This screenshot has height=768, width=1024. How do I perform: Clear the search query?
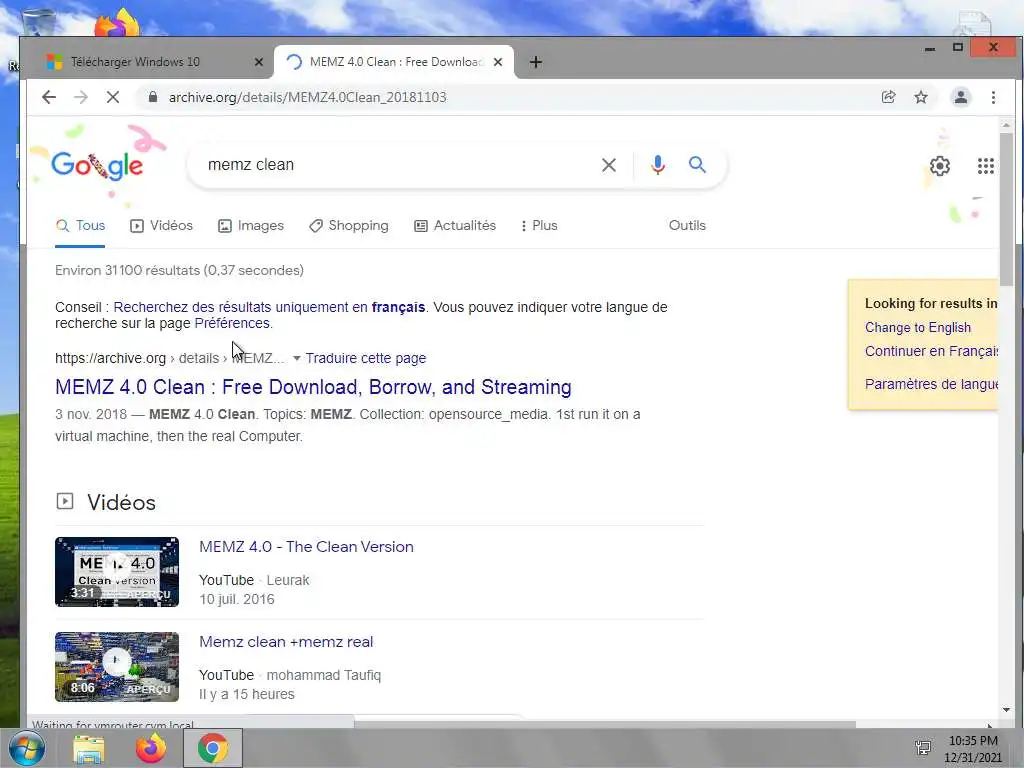[609, 165]
